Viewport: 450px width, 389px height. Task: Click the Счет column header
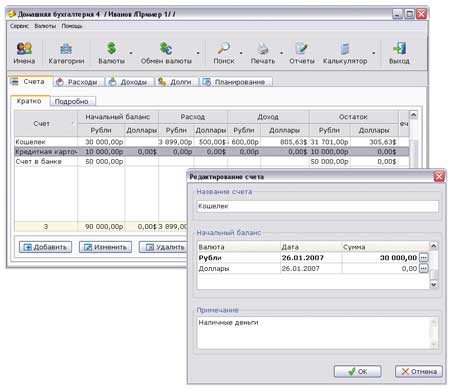point(46,124)
